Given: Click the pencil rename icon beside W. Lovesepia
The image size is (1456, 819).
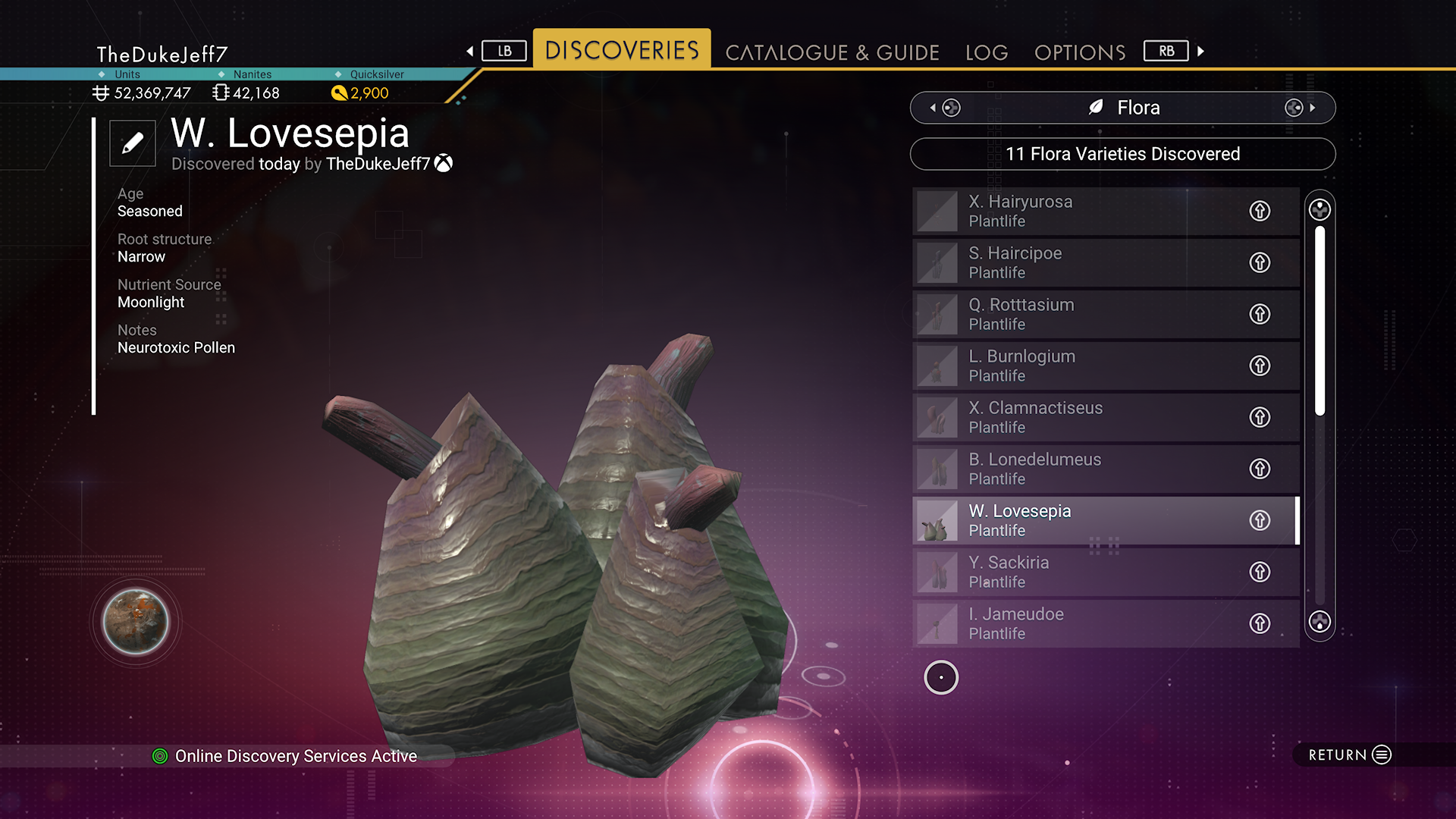Looking at the screenshot, I should [133, 143].
